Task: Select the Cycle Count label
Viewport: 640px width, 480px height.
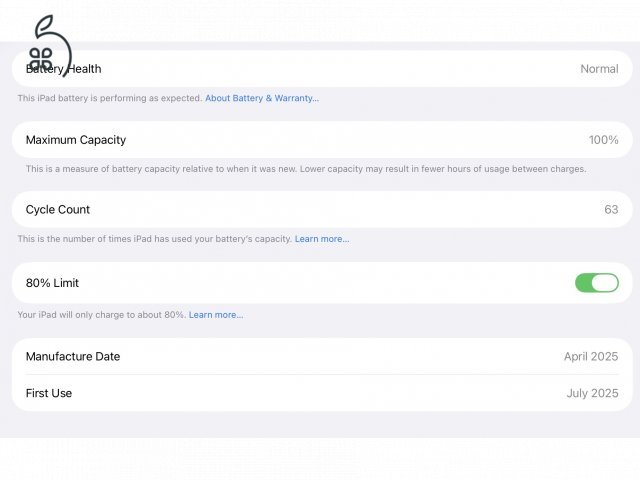Action: click(58, 210)
